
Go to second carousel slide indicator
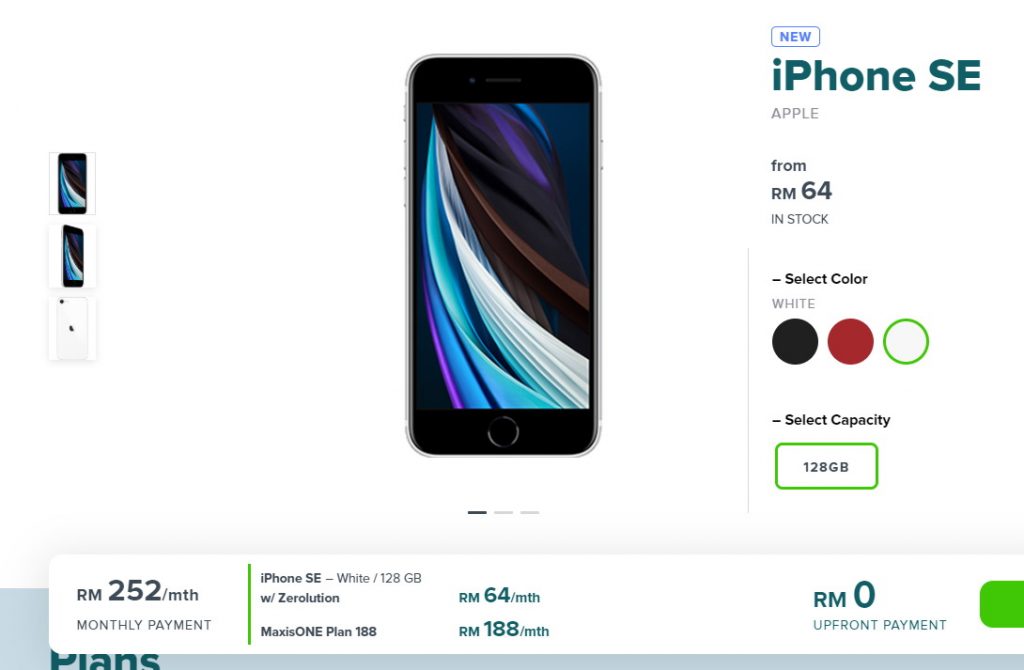pyautogui.click(x=504, y=513)
